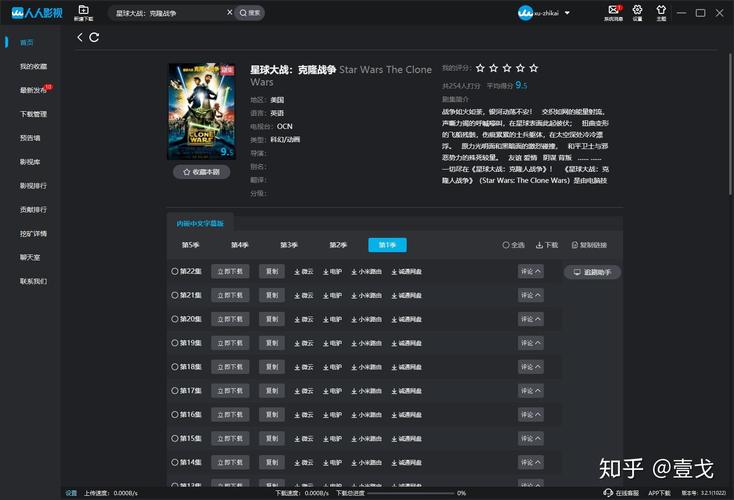Select the highlighted 第1季 season tab
Image resolution: width=734 pixels, height=500 pixels.
(387, 245)
